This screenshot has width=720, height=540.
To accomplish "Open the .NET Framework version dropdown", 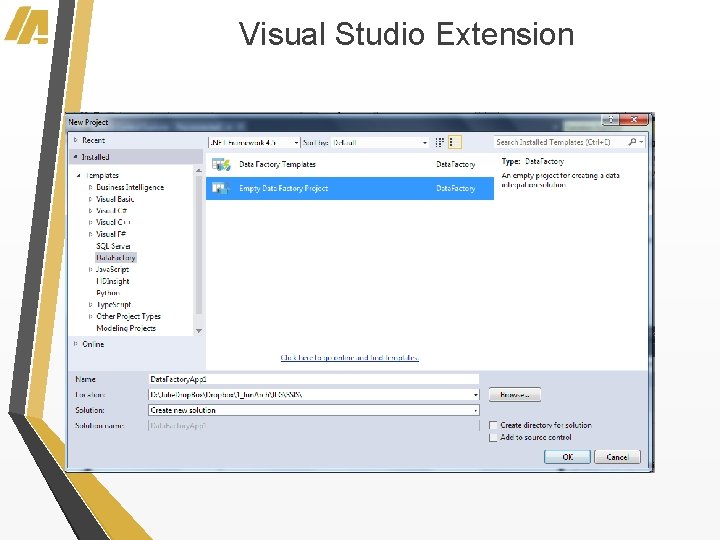I will (x=254, y=143).
